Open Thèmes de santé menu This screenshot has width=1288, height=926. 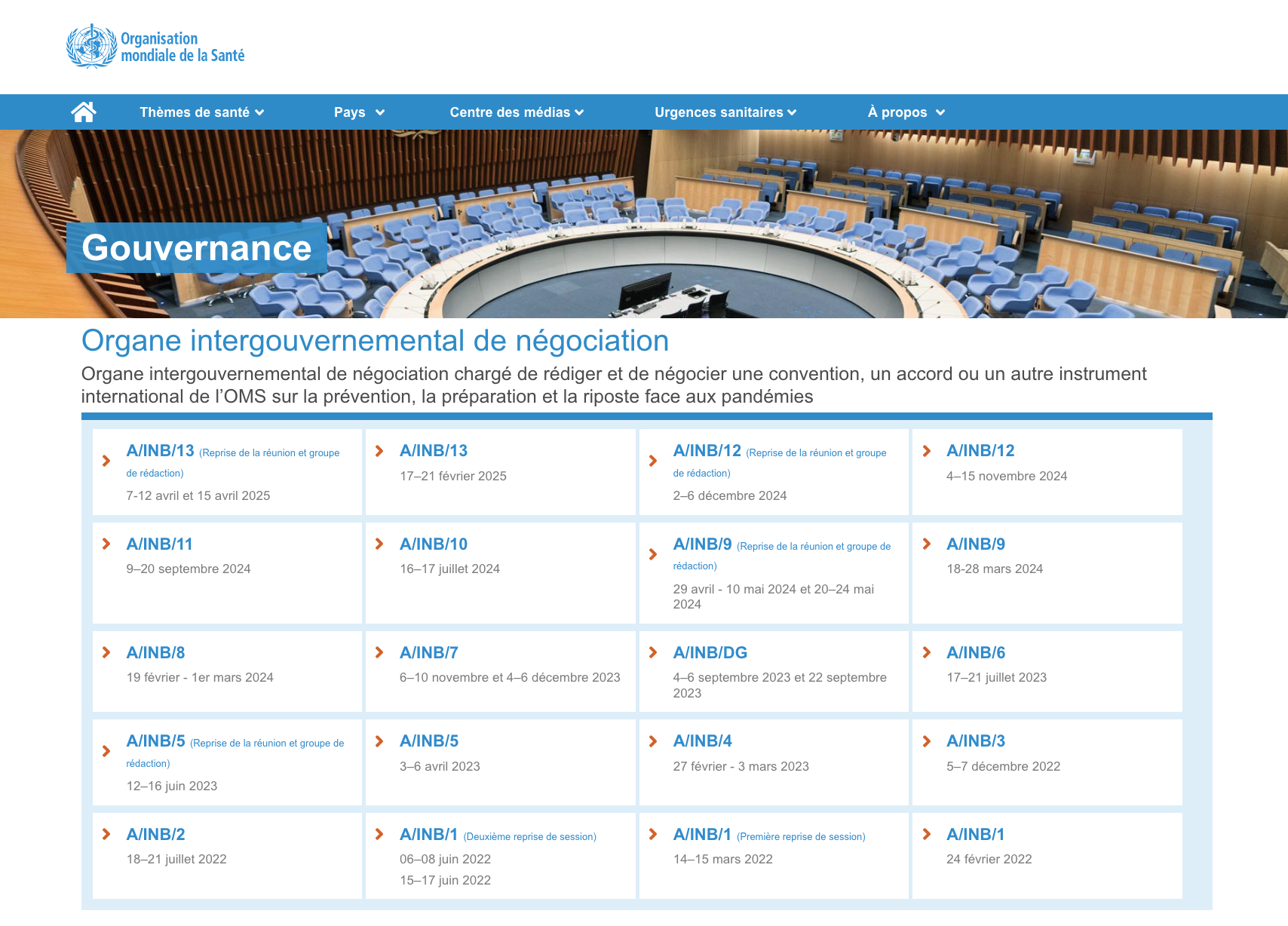[195, 112]
